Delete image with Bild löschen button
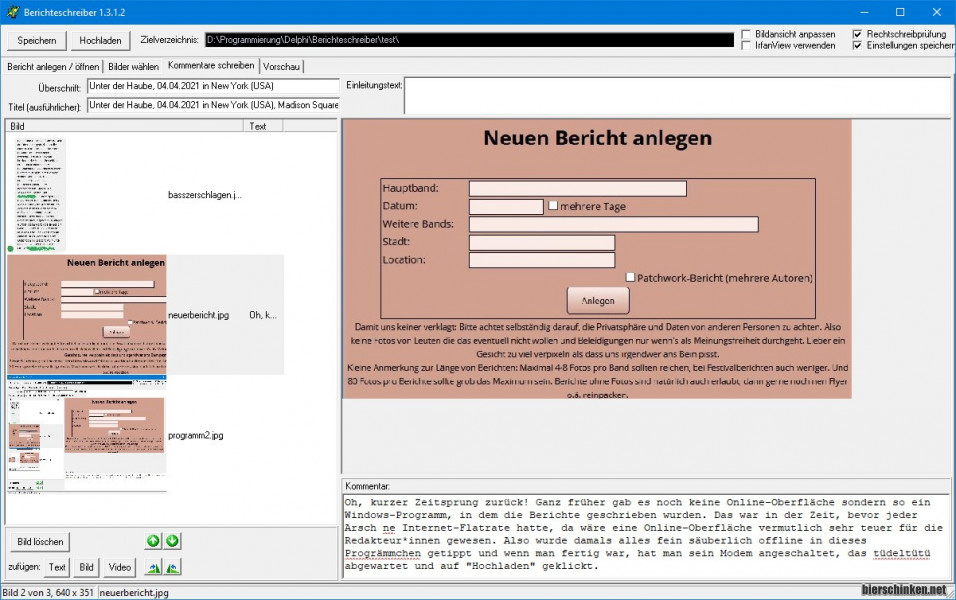The width and height of the screenshot is (956, 600). [x=39, y=542]
